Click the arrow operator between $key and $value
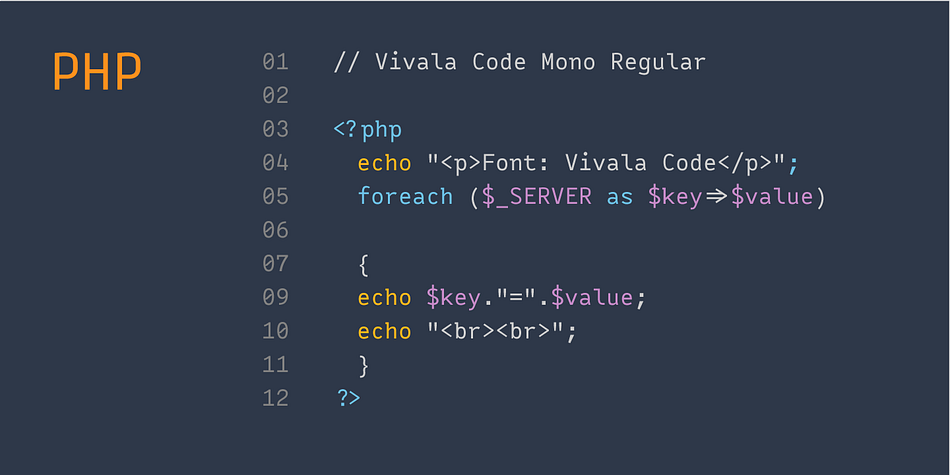Screen dimensions: 950x475 (x=716, y=197)
